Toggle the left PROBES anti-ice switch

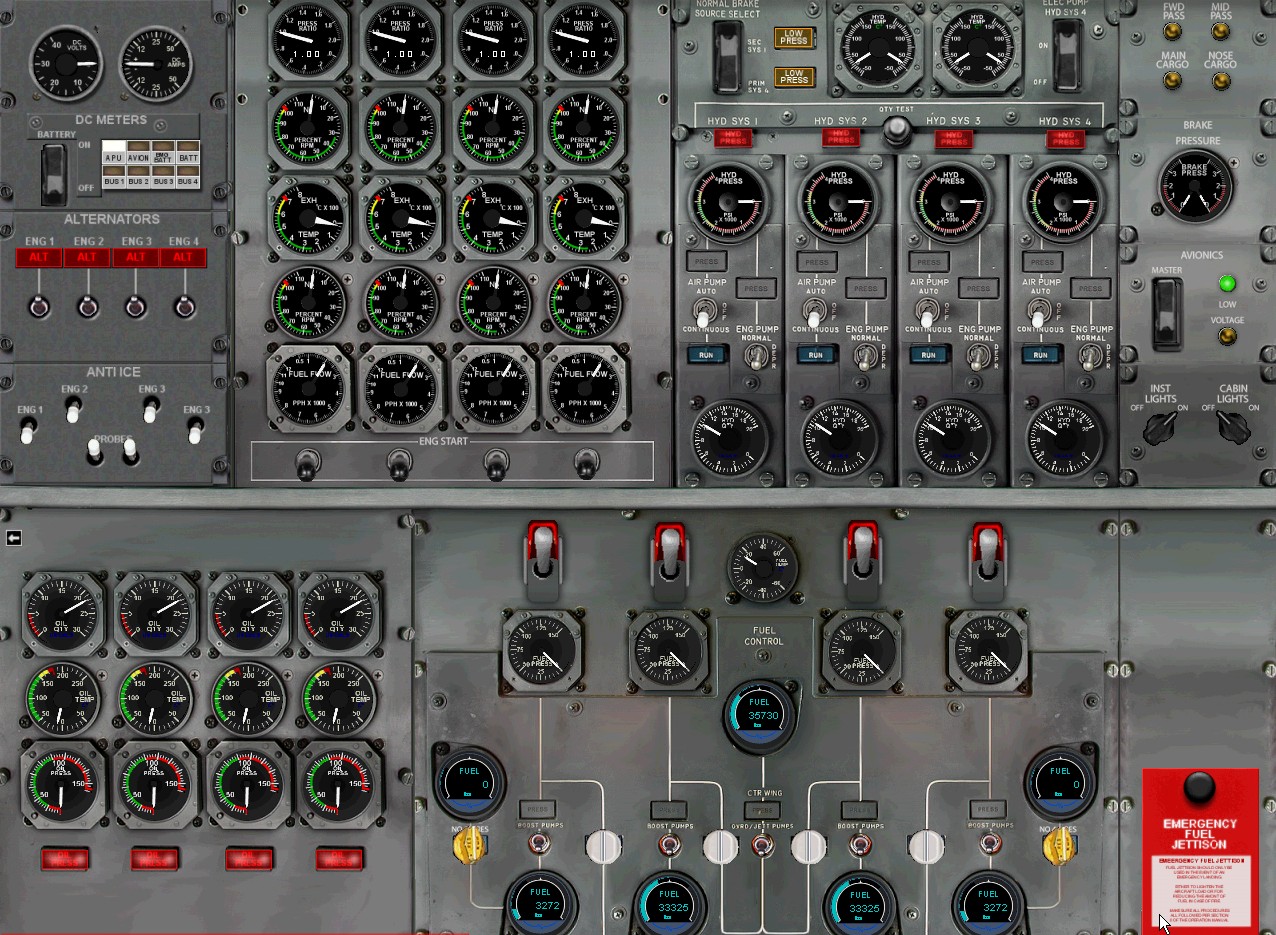click(94, 452)
